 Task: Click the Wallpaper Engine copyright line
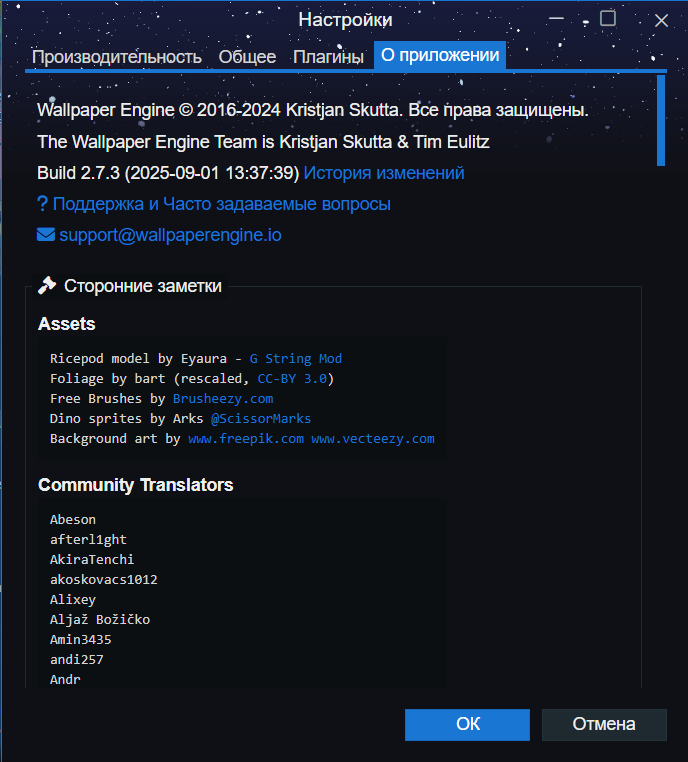coord(312,110)
